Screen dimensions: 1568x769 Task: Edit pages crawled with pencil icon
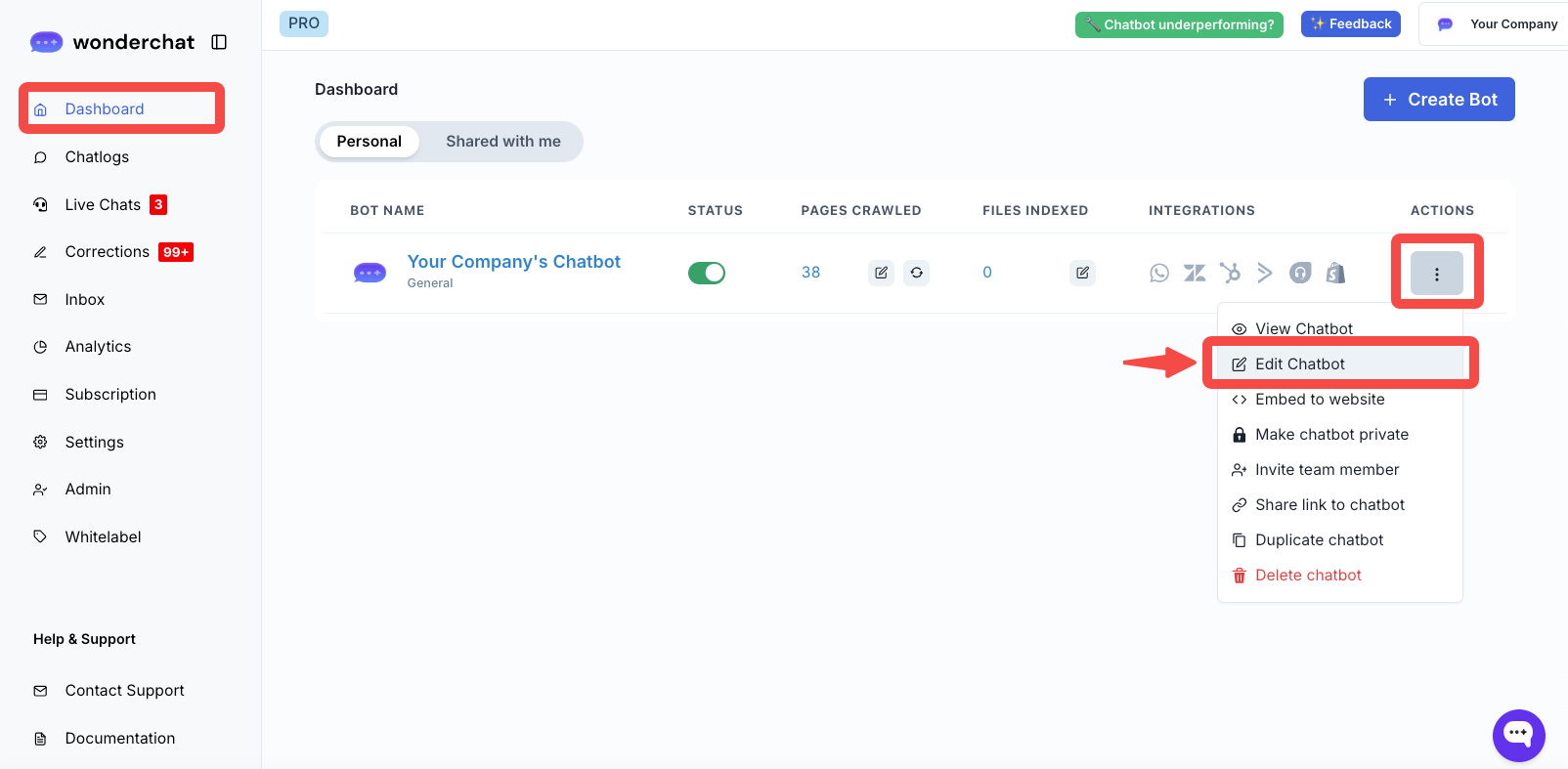pos(881,273)
